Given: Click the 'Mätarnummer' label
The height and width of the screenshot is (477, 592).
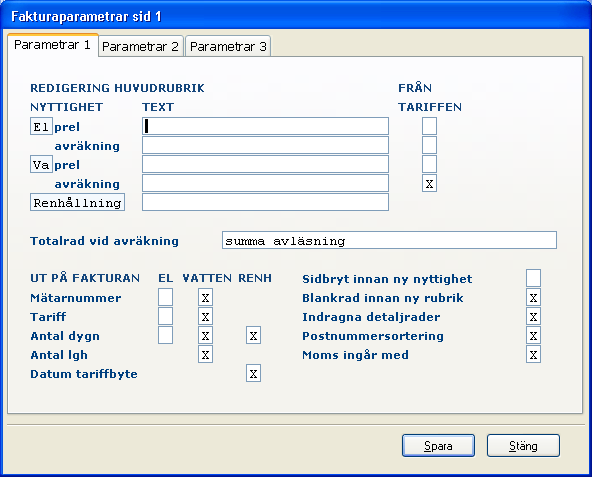Looking at the screenshot, I should pos(76,298).
